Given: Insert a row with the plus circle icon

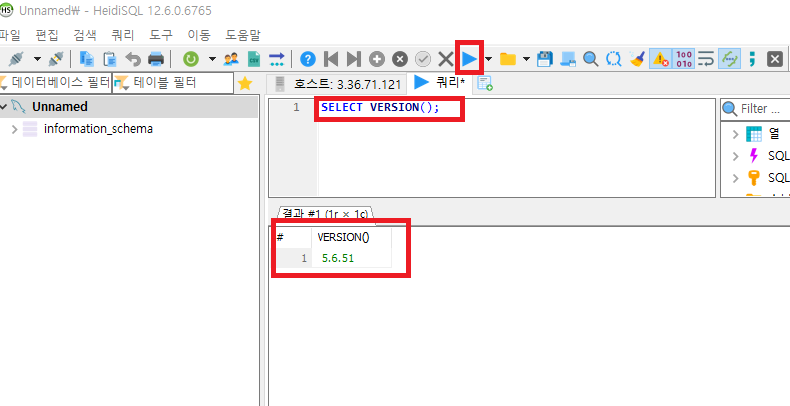Looking at the screenshot, I should coord(377,59).
